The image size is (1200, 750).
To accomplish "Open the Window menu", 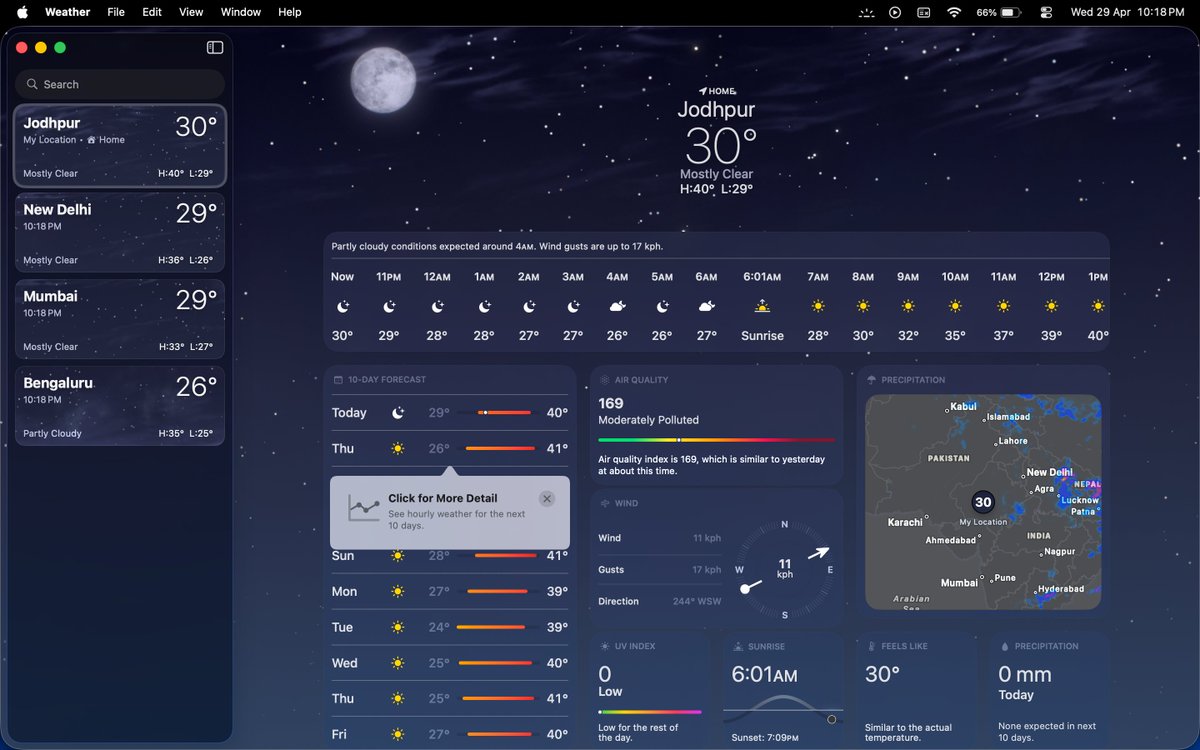I will click(x=241, y=12).
